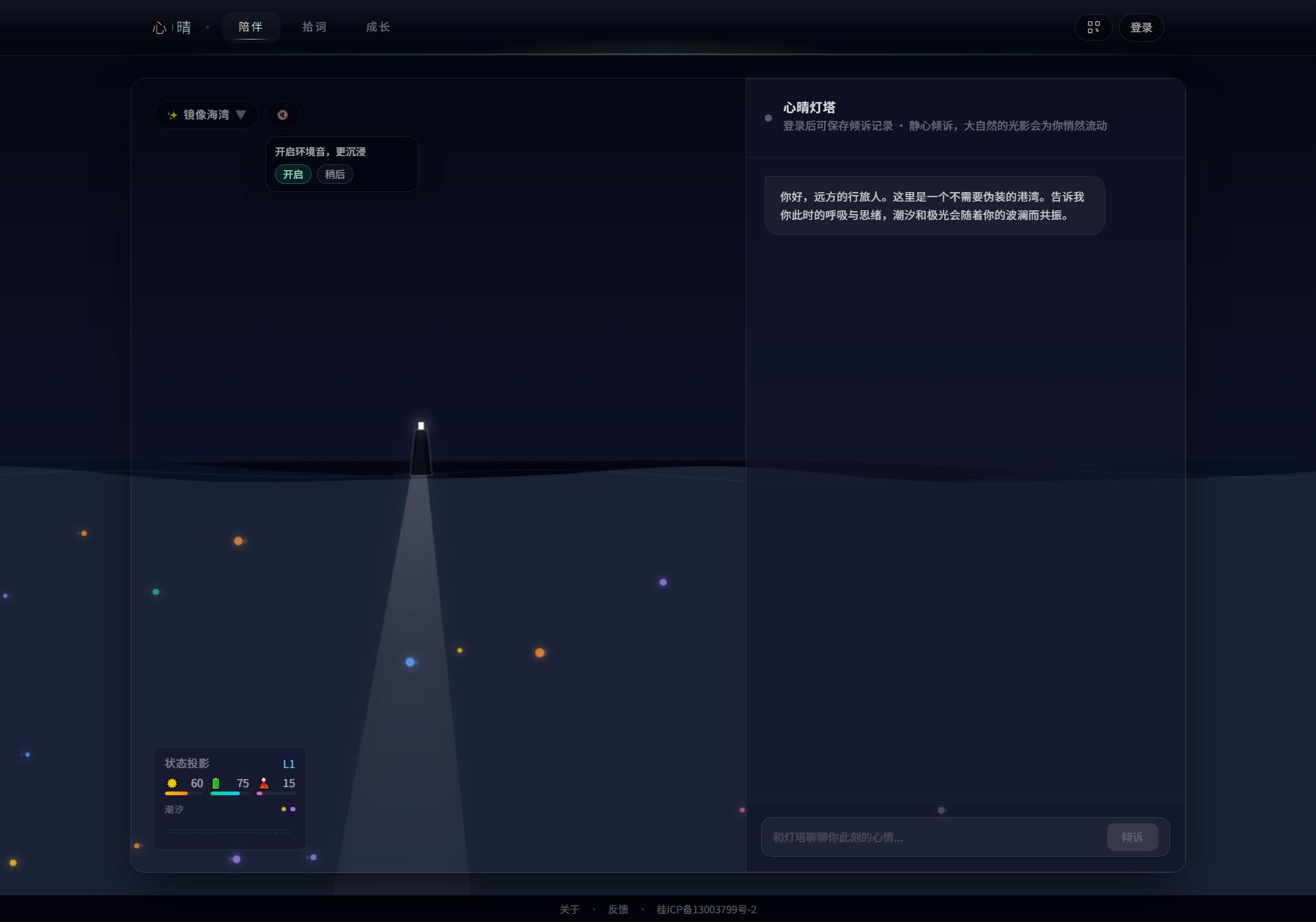This screenshot has height=922, width=1316.
Task: Send message with 倾诉 button
Action: [1132, 837]
